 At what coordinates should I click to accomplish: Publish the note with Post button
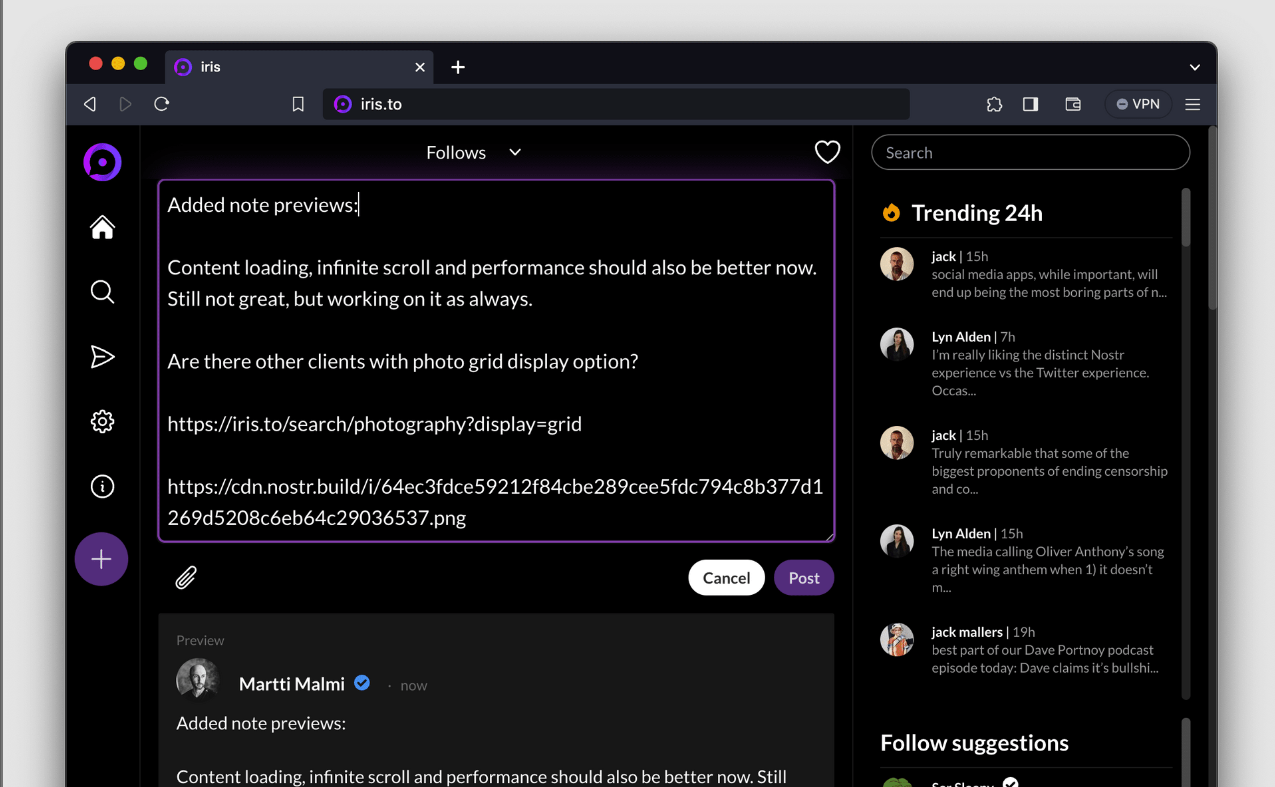point(803,578)
